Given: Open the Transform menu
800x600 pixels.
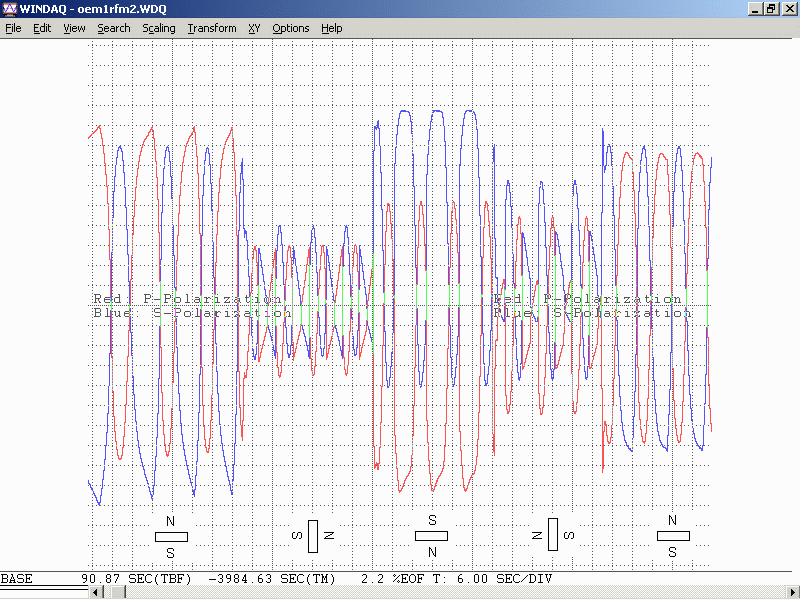Looking at the screenshot, I should tap(211, 28).
